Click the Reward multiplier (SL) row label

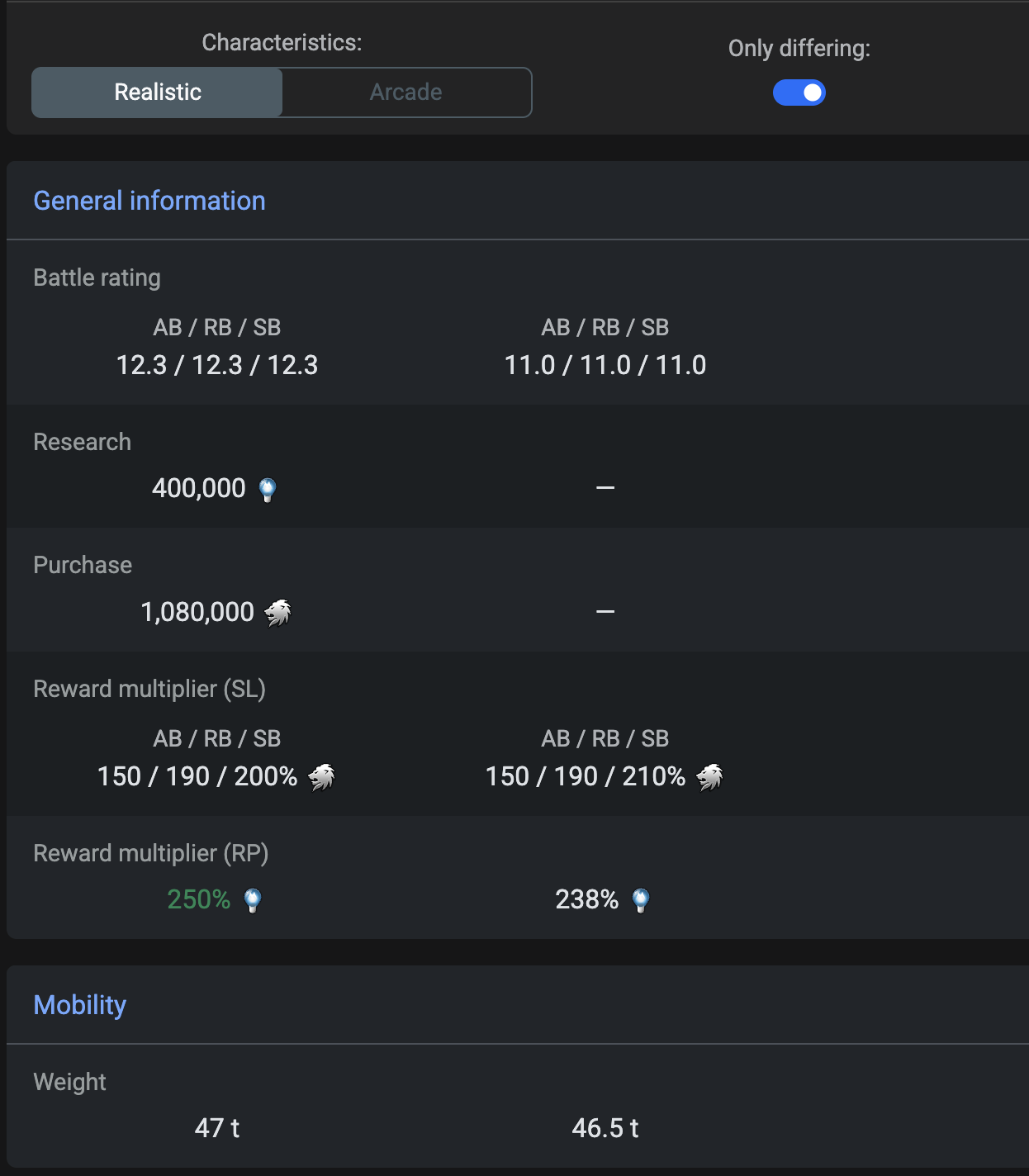(149, 689)
